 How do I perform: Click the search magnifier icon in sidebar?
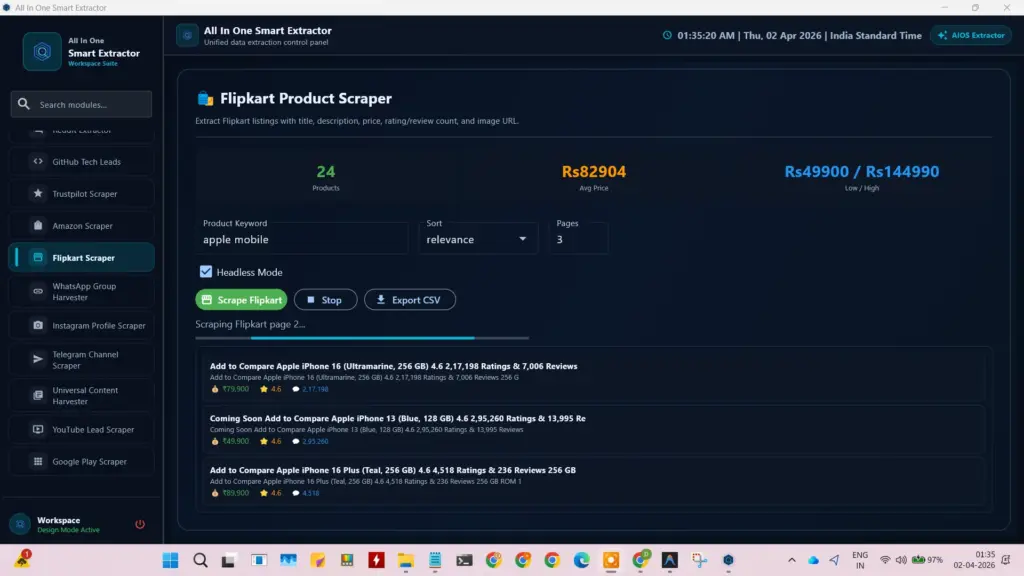coord(24,104)
